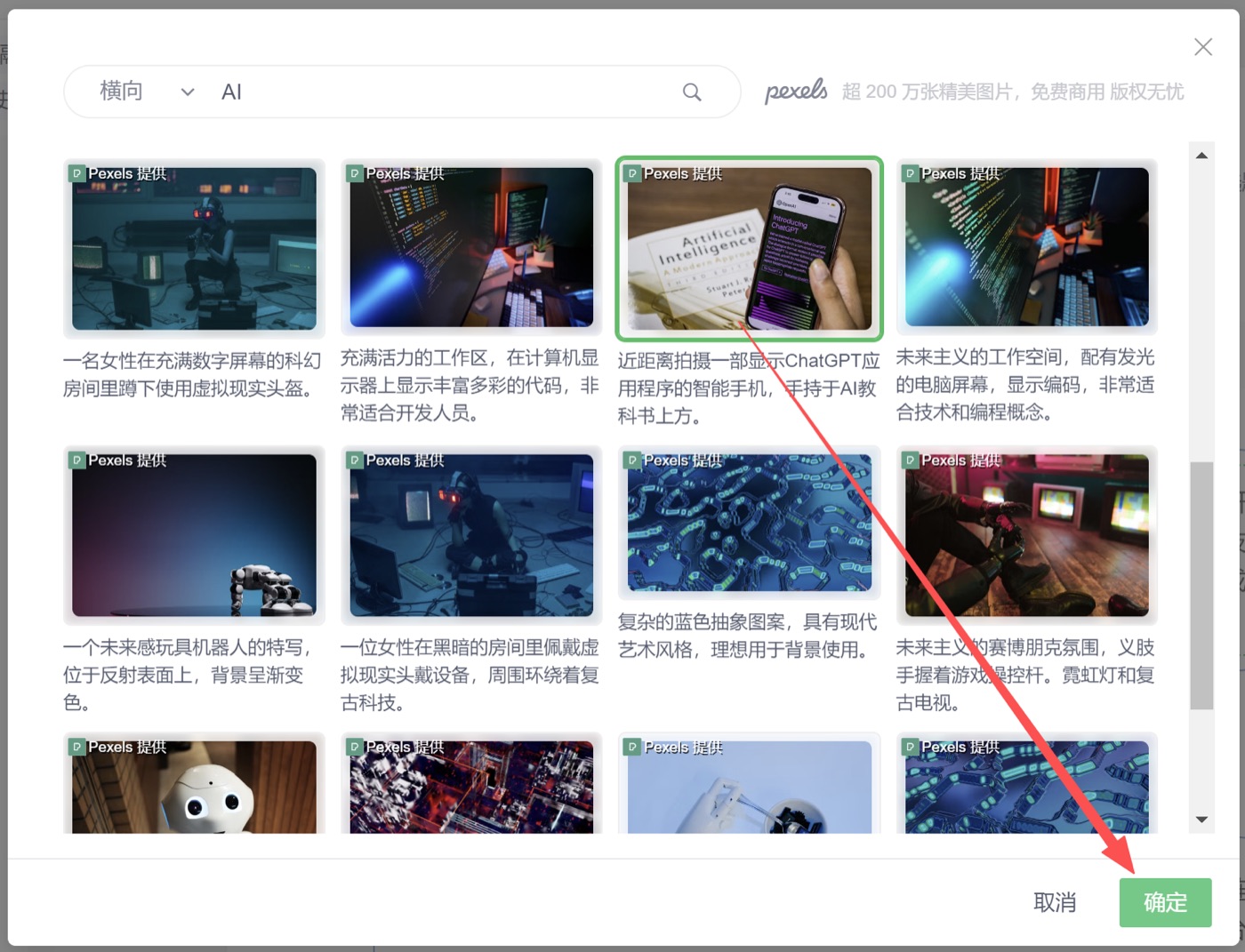Click Pexels 提供 badge on ChatGPT phone photo
This screenshot has width=1245, height=952.
pos(674,173)
